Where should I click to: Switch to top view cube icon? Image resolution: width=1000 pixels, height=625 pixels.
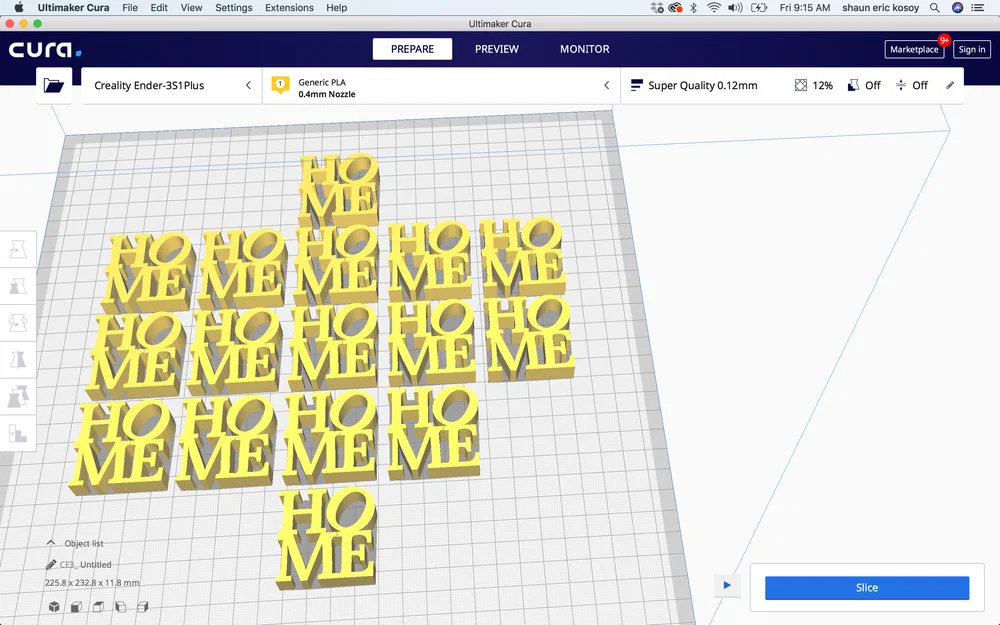point(98,607)
